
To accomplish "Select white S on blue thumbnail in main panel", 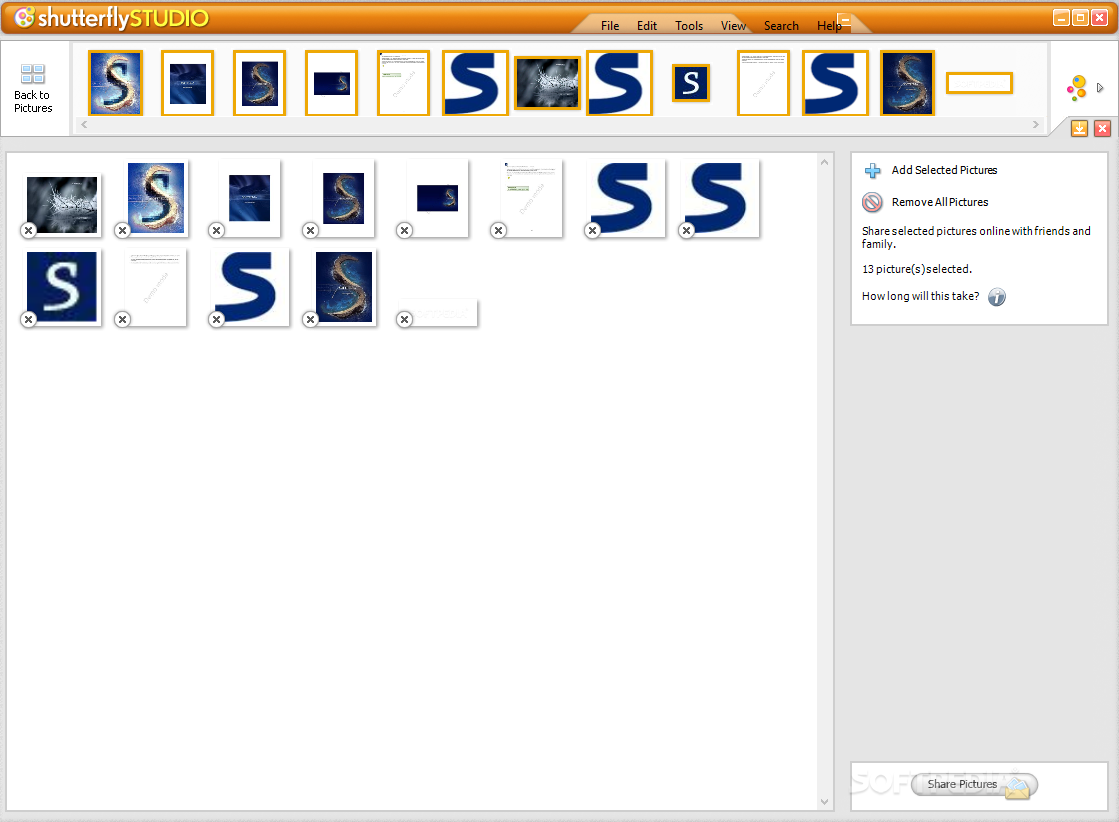I will [x=62, y=287].
